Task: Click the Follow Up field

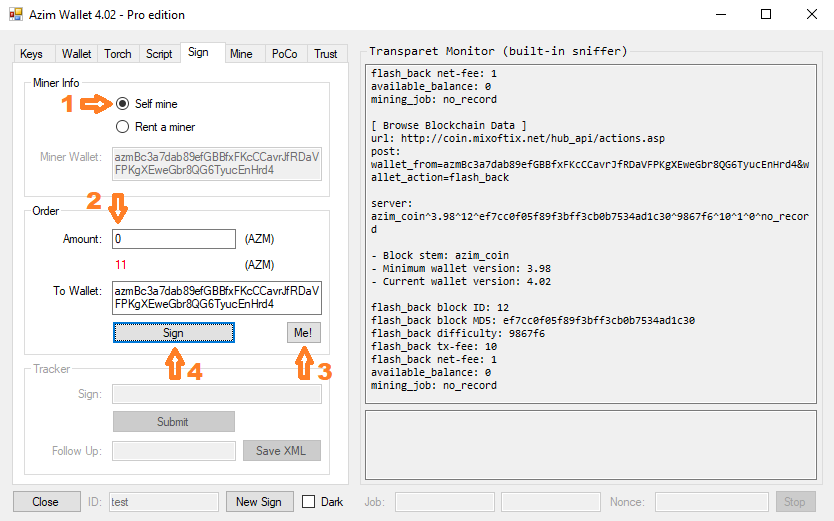Action: [174, 451]
